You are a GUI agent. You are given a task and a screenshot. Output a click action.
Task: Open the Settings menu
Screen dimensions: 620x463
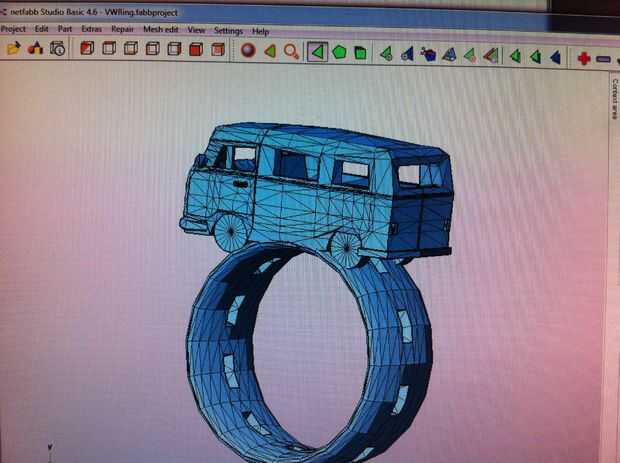tap(228, 30)
